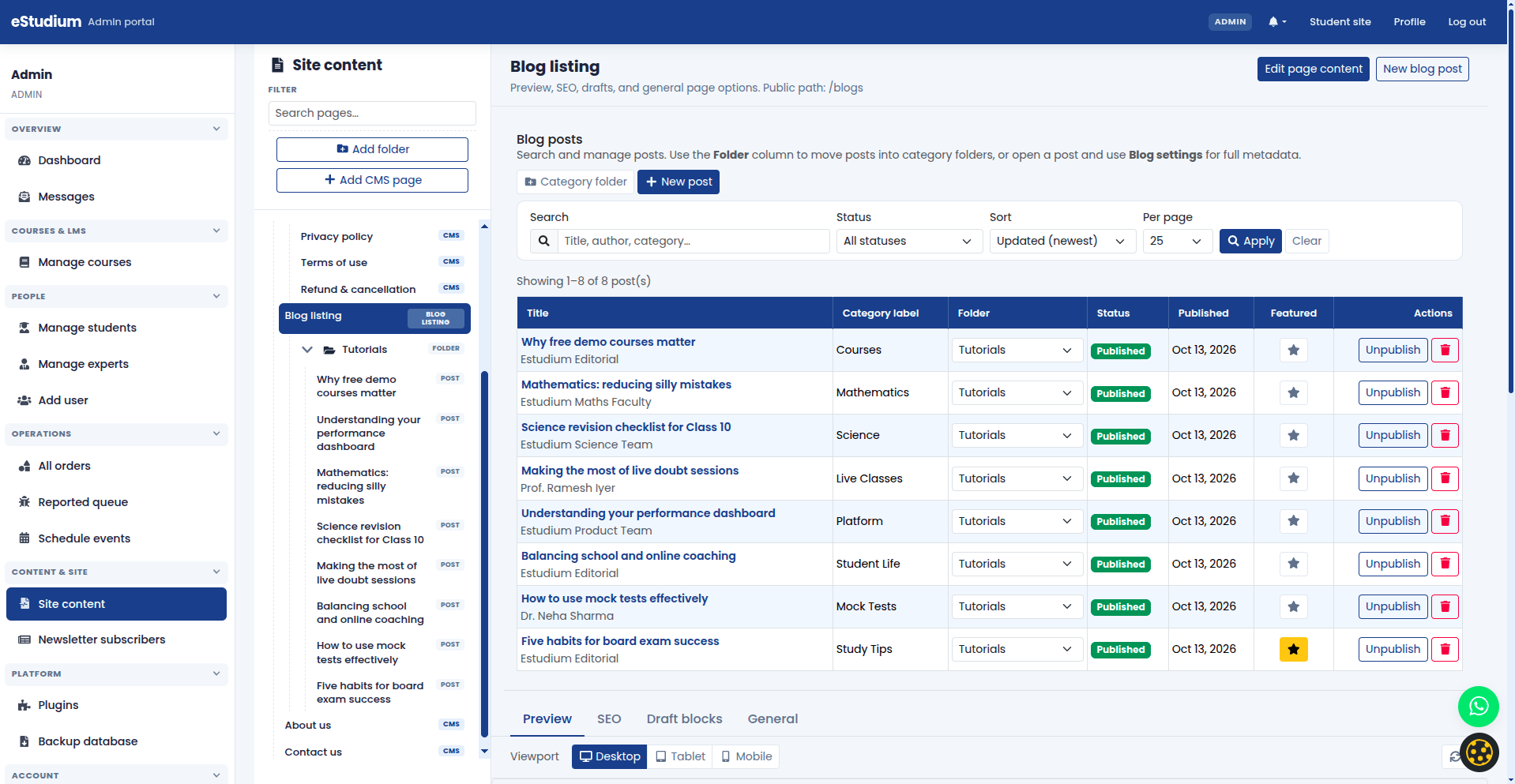Open the notifications bell menu
Screen dimensions: 1515x784
tap(1277, 22)
